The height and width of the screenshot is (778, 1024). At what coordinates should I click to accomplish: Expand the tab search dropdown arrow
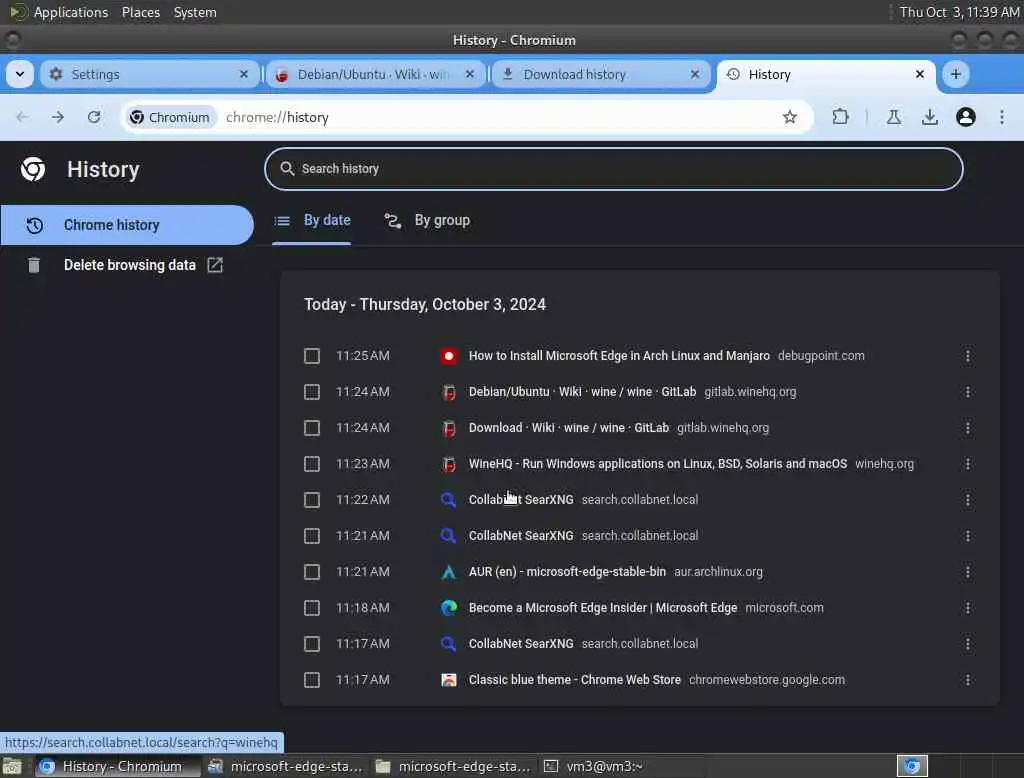20,74
